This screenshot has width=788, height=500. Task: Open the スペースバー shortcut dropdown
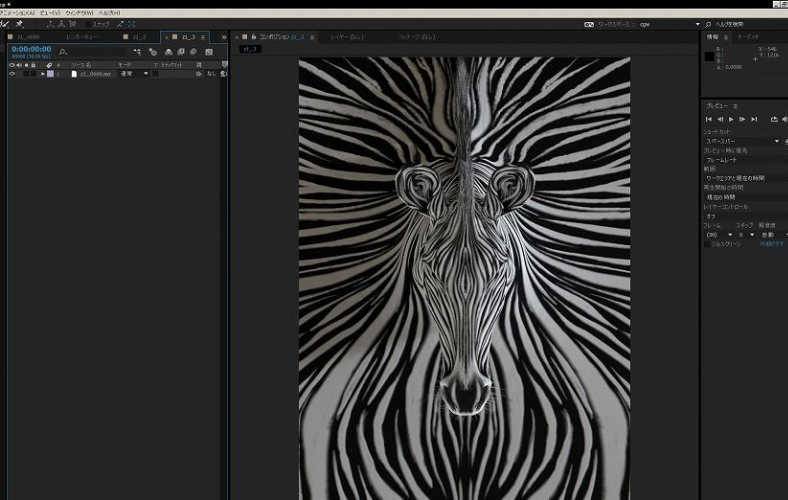point(742,141)
